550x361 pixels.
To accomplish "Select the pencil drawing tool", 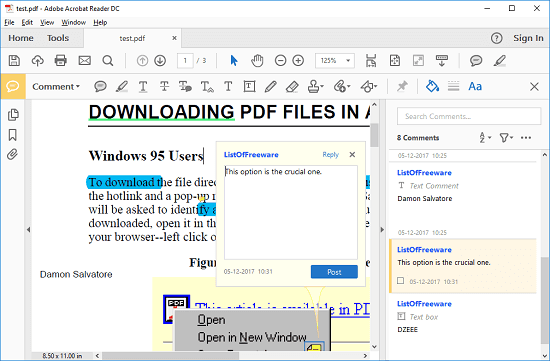I will 270,86.
